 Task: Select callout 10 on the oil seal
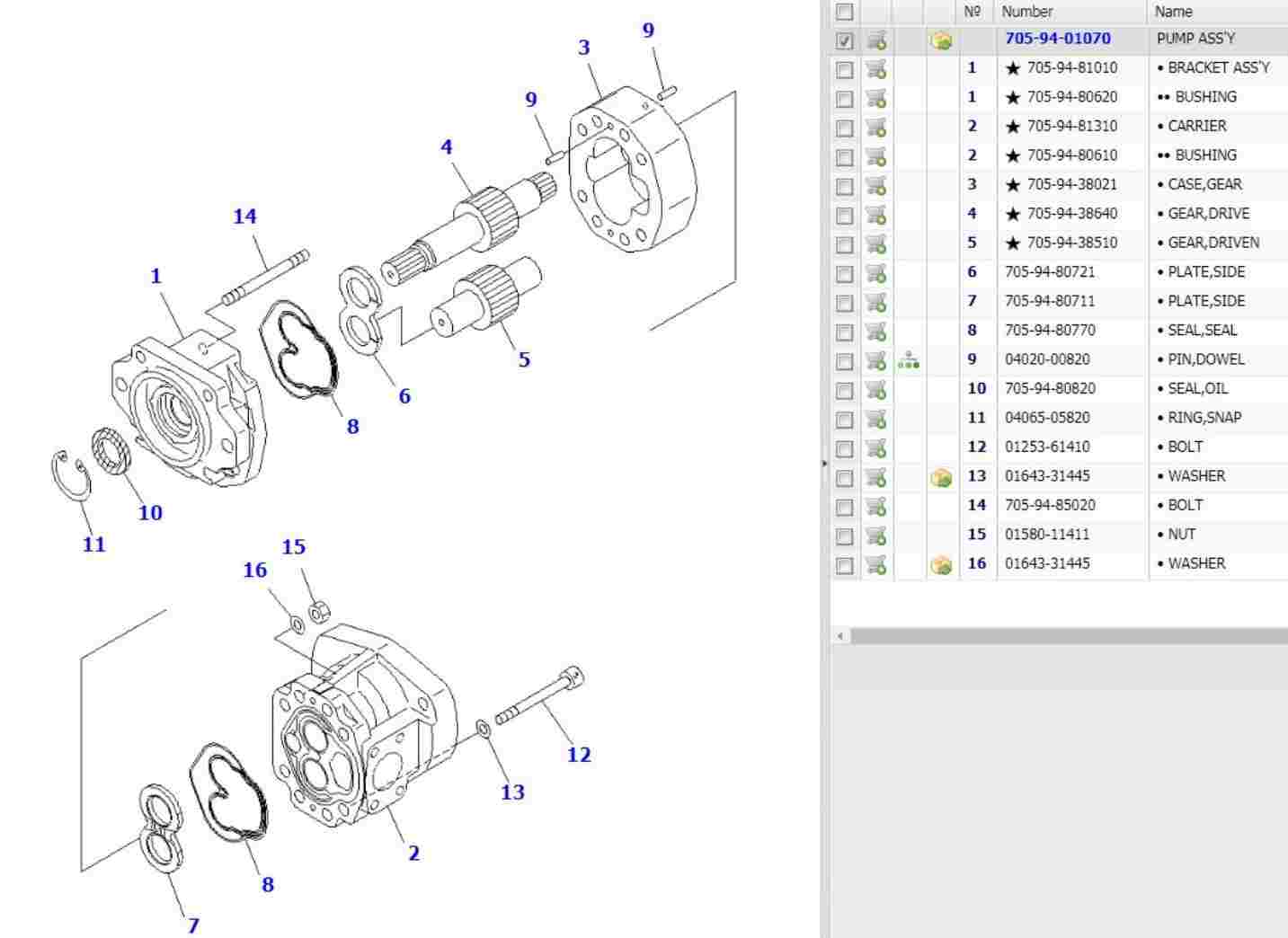pyautogui.click(x=150, y=513)
